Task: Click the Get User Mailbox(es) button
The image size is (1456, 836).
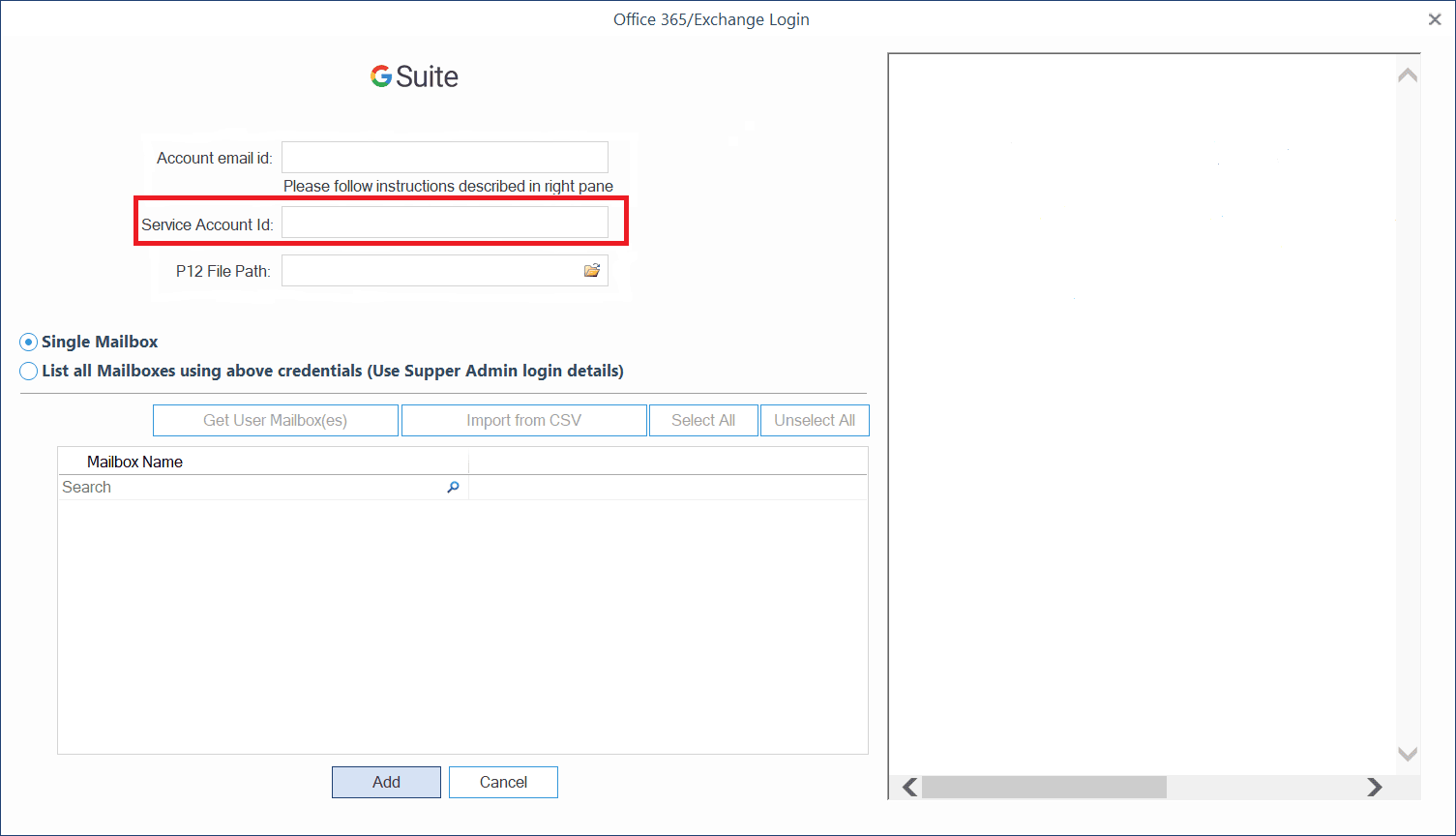Action: [276, 421]
